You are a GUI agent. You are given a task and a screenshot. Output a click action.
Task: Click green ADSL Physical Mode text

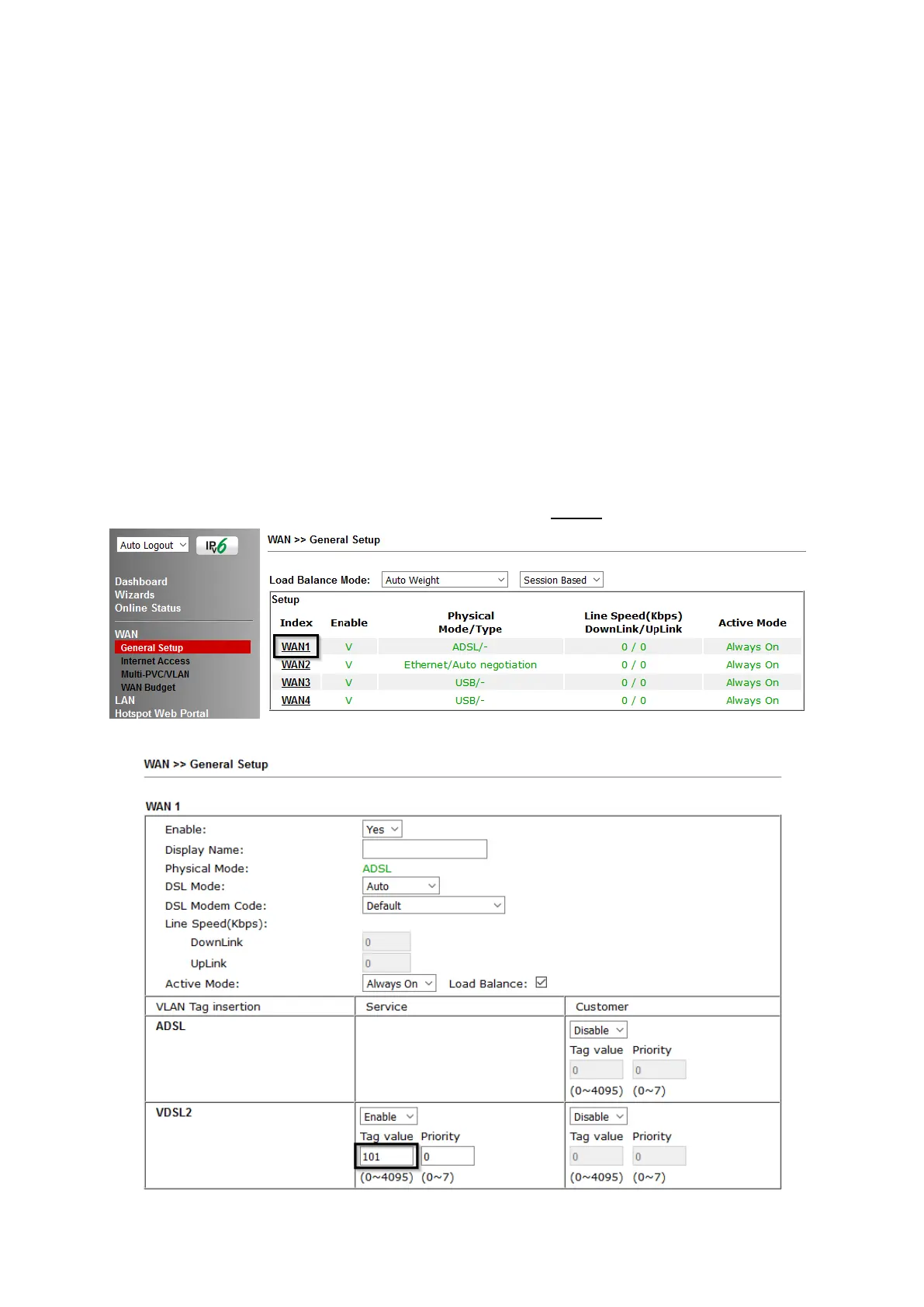pyautogui.click(x=377, y=868)
